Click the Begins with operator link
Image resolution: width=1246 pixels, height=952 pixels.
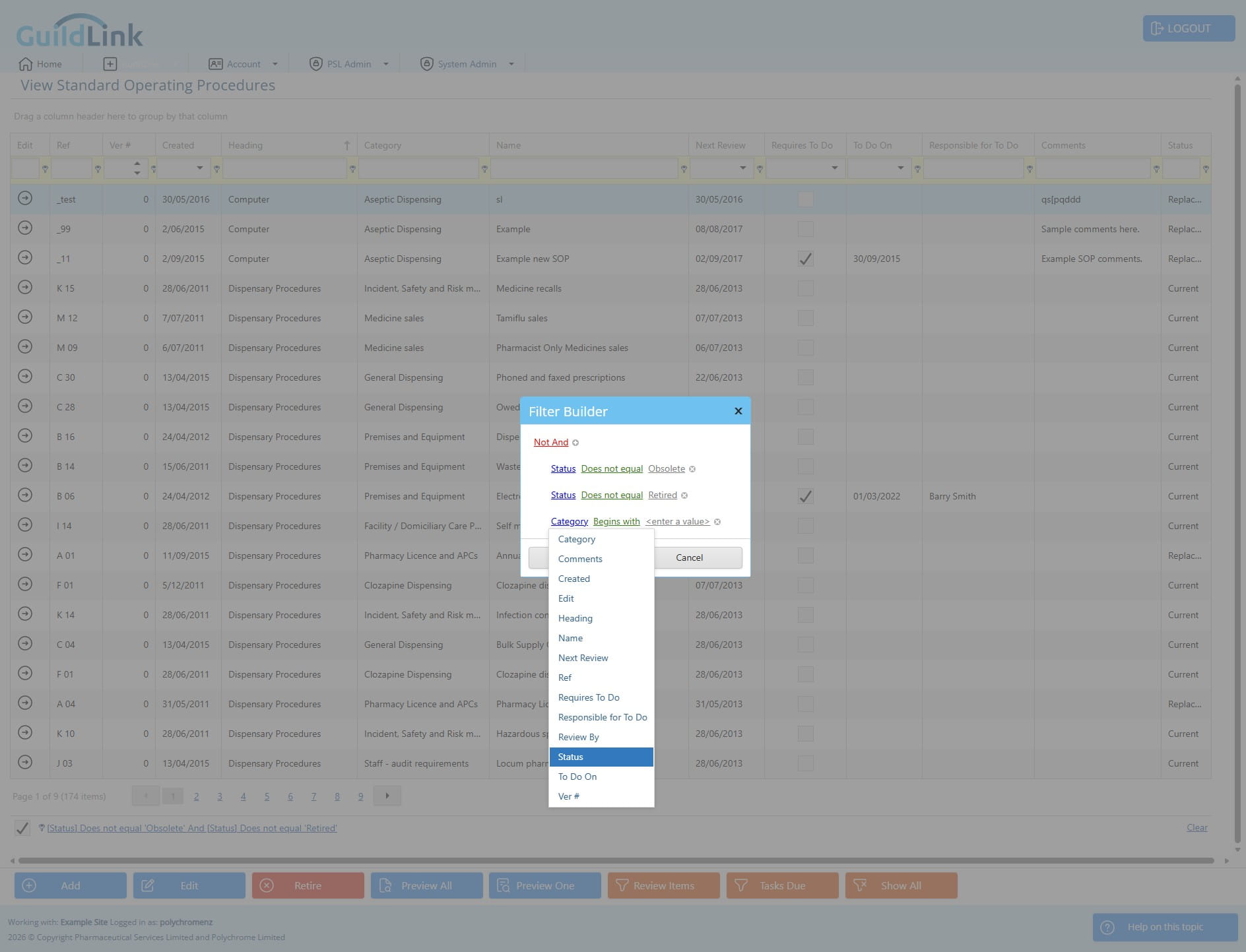click(x=616, y=521)
